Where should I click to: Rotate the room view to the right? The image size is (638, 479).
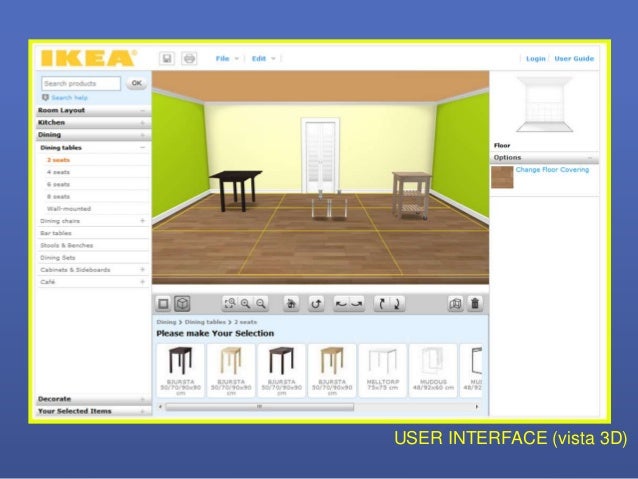[356, 304]
